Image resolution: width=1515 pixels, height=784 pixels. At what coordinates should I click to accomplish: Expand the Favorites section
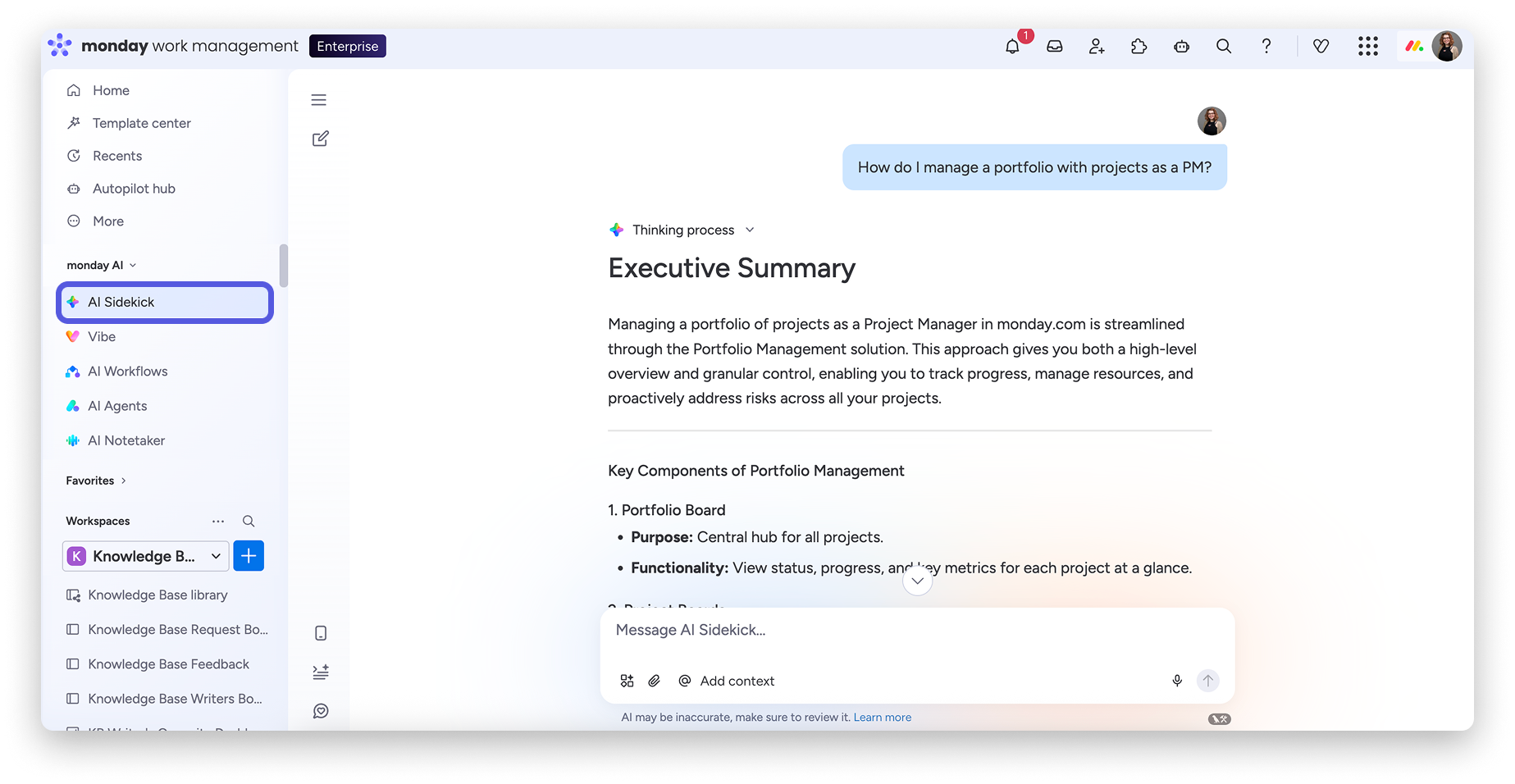point(96,481)
